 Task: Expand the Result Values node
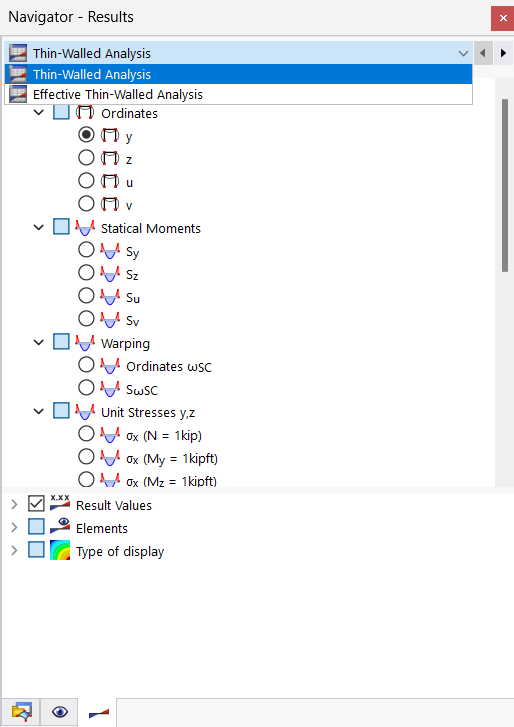pos(14,504)
